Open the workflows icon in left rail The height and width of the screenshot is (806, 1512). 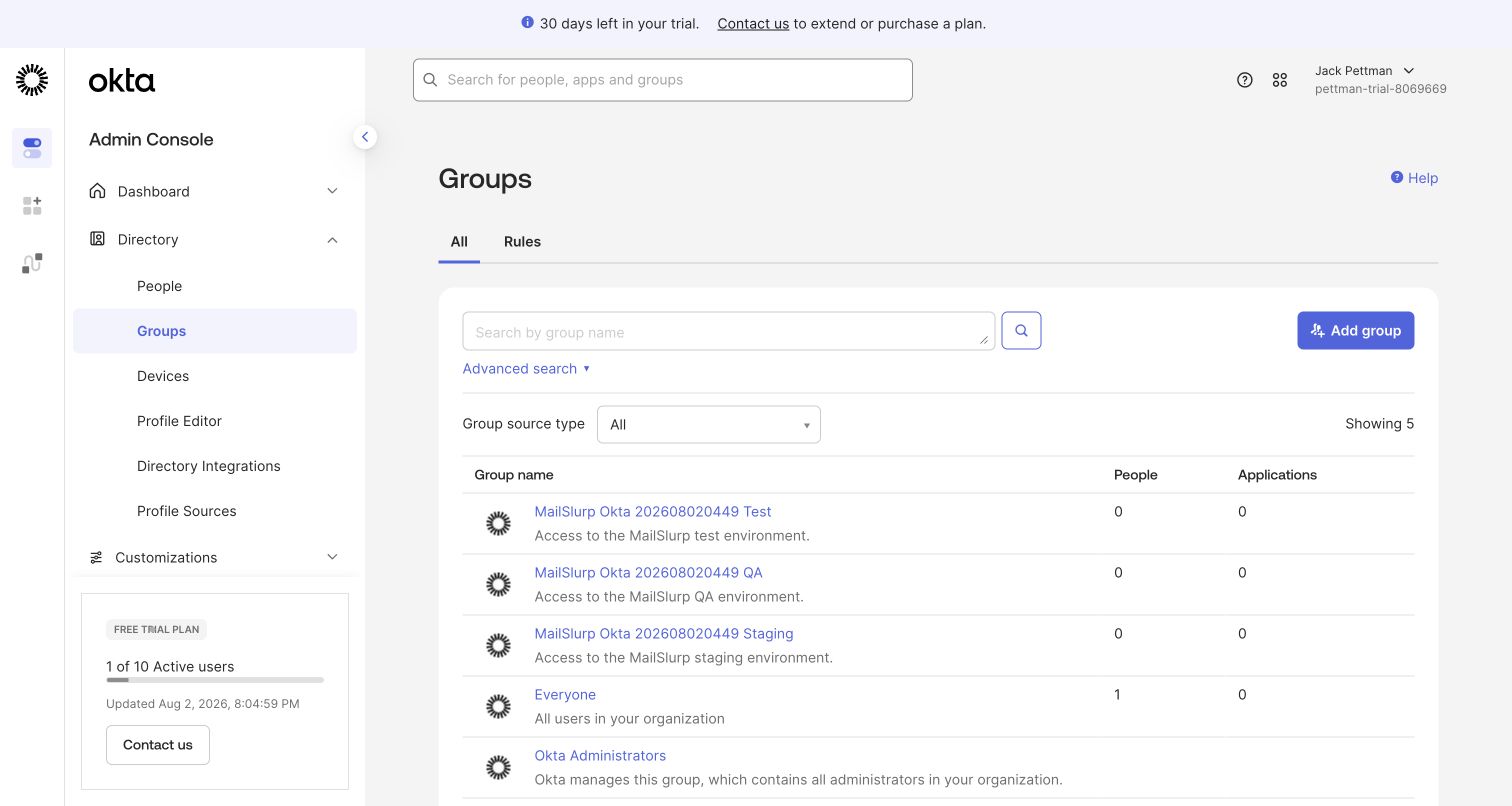pyautogui.click(x=32, y=263)
